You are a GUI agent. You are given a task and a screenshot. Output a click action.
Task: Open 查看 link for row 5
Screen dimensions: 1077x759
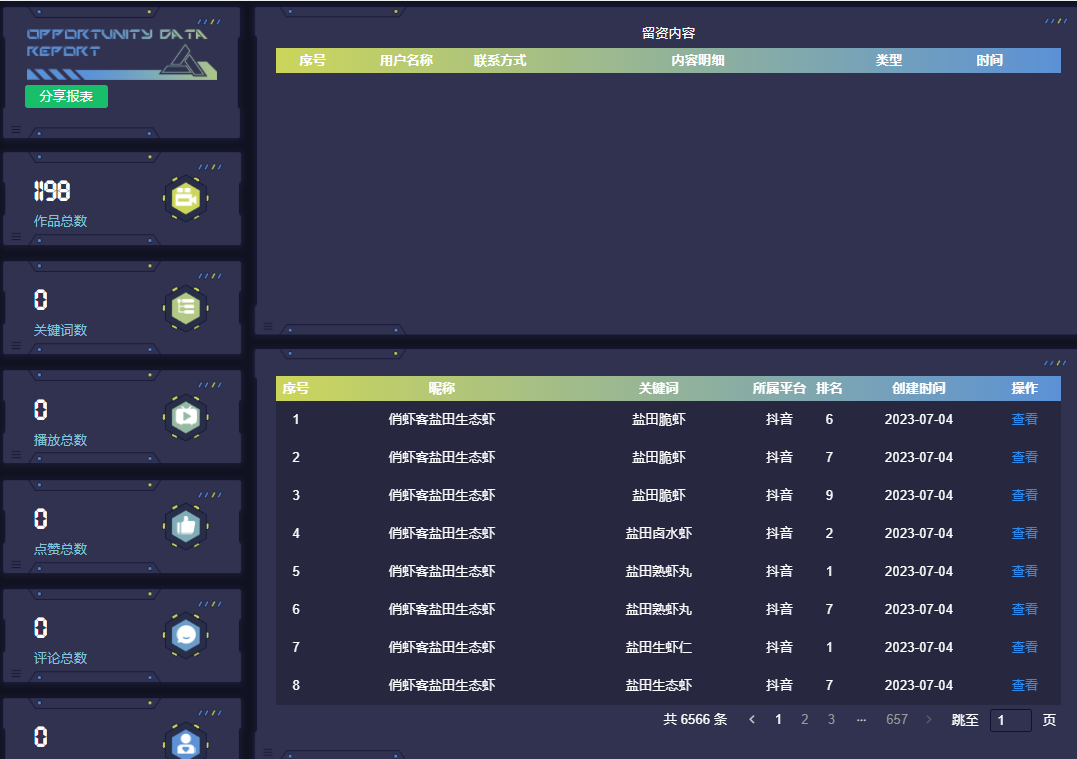tap(1024, 571)
